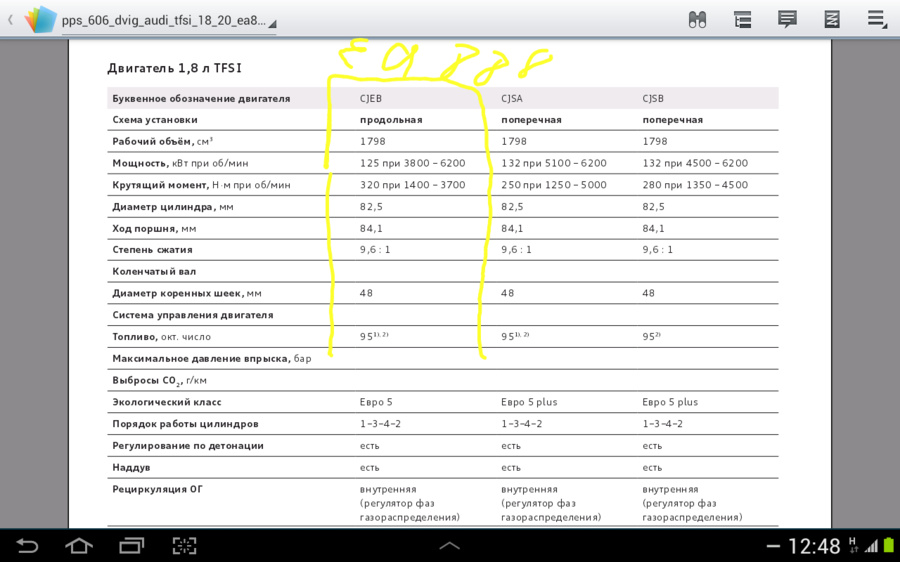
Task: Select '1-3-4-2' in the CJSA column
Action: click(x=522, y=424)
